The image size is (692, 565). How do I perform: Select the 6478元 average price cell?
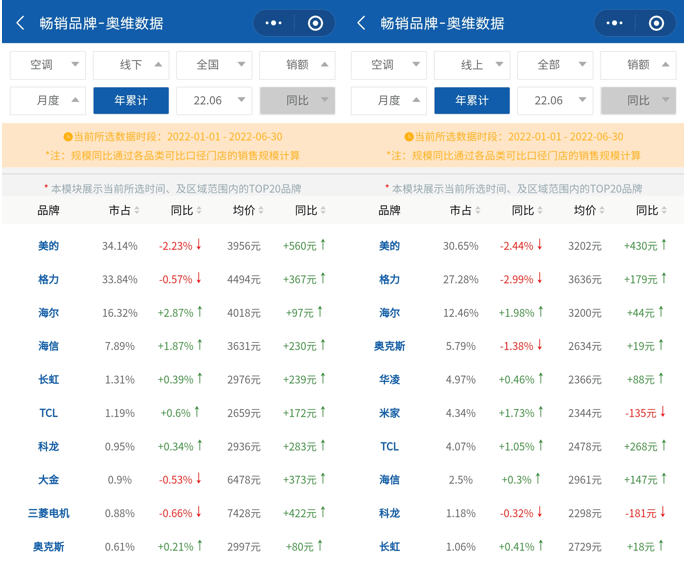tap(244, 480)
